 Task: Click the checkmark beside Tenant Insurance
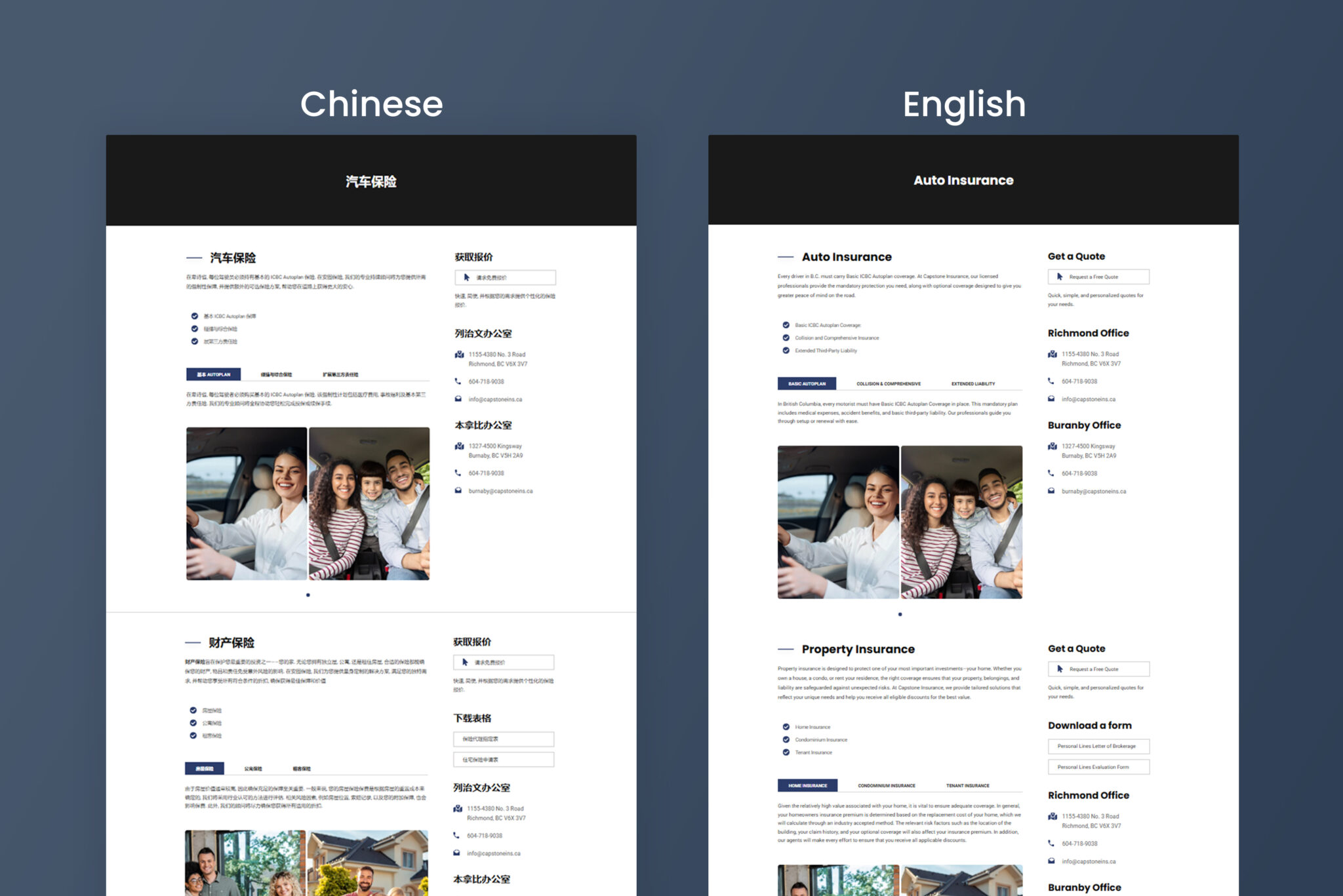coord(786,752)
